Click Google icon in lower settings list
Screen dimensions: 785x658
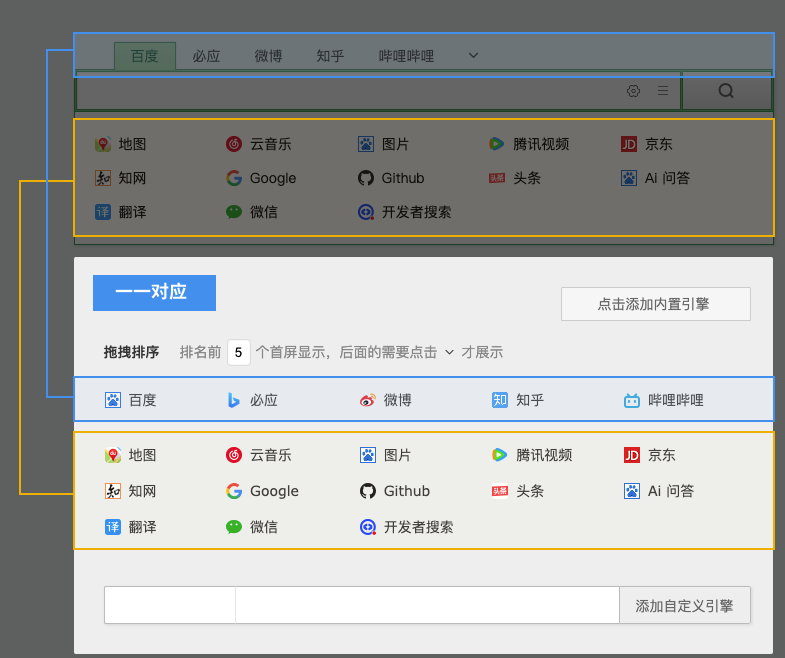click(x=234, y=491)
